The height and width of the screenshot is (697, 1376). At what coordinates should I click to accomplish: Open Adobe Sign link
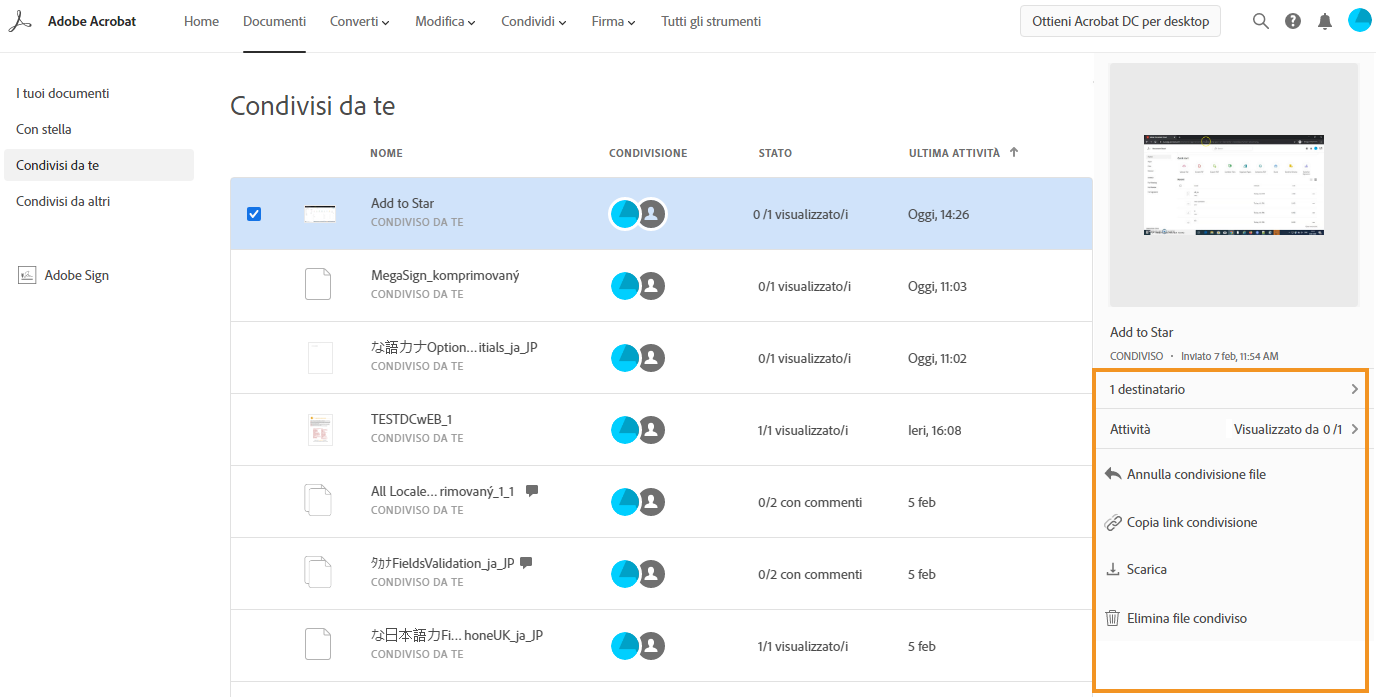[x=77, y=275]
